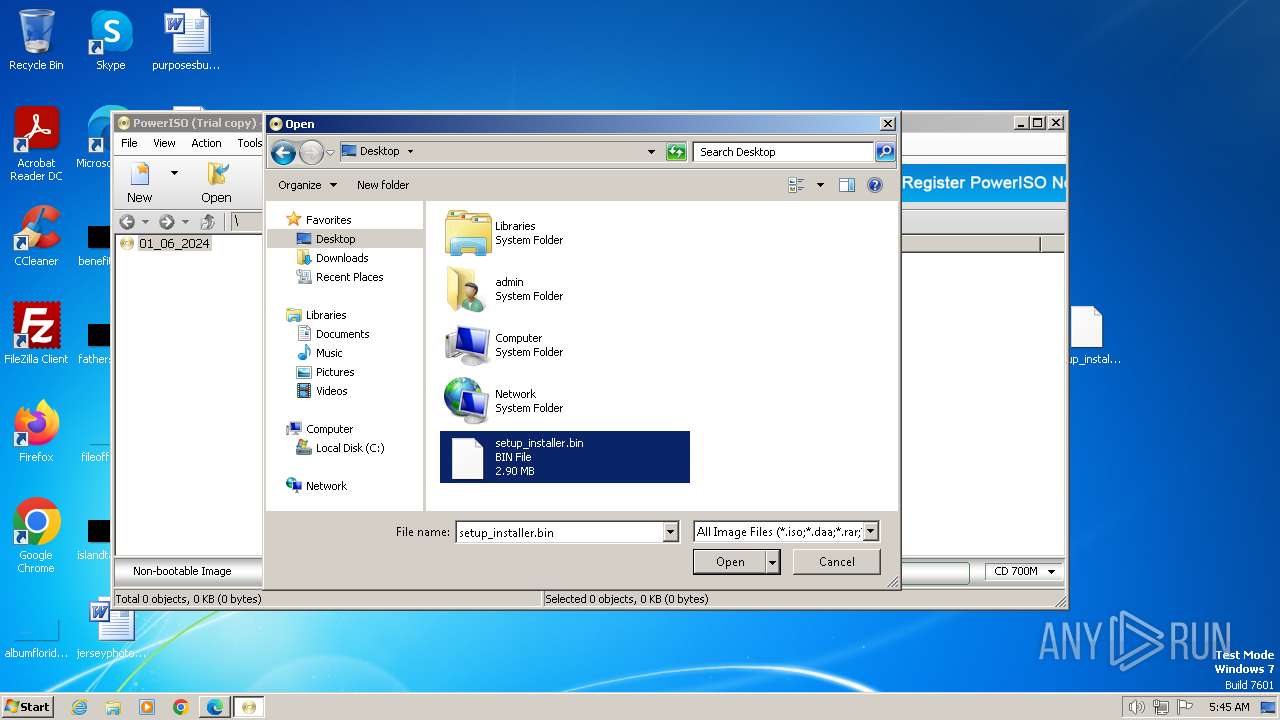Select Documents library in navigation pane

342,334
